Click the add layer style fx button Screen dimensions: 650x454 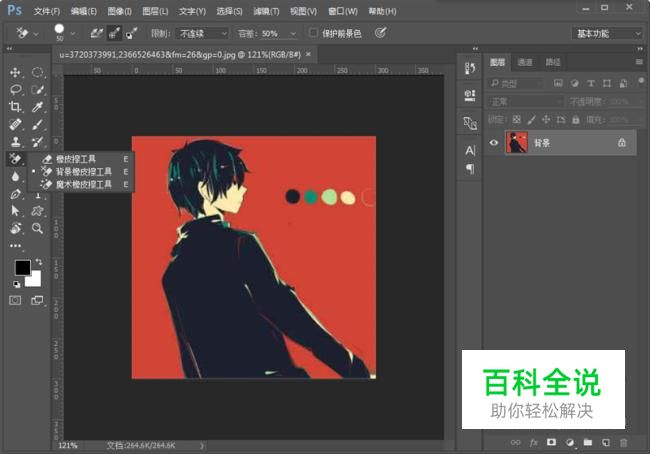click(x=534, y=442)
